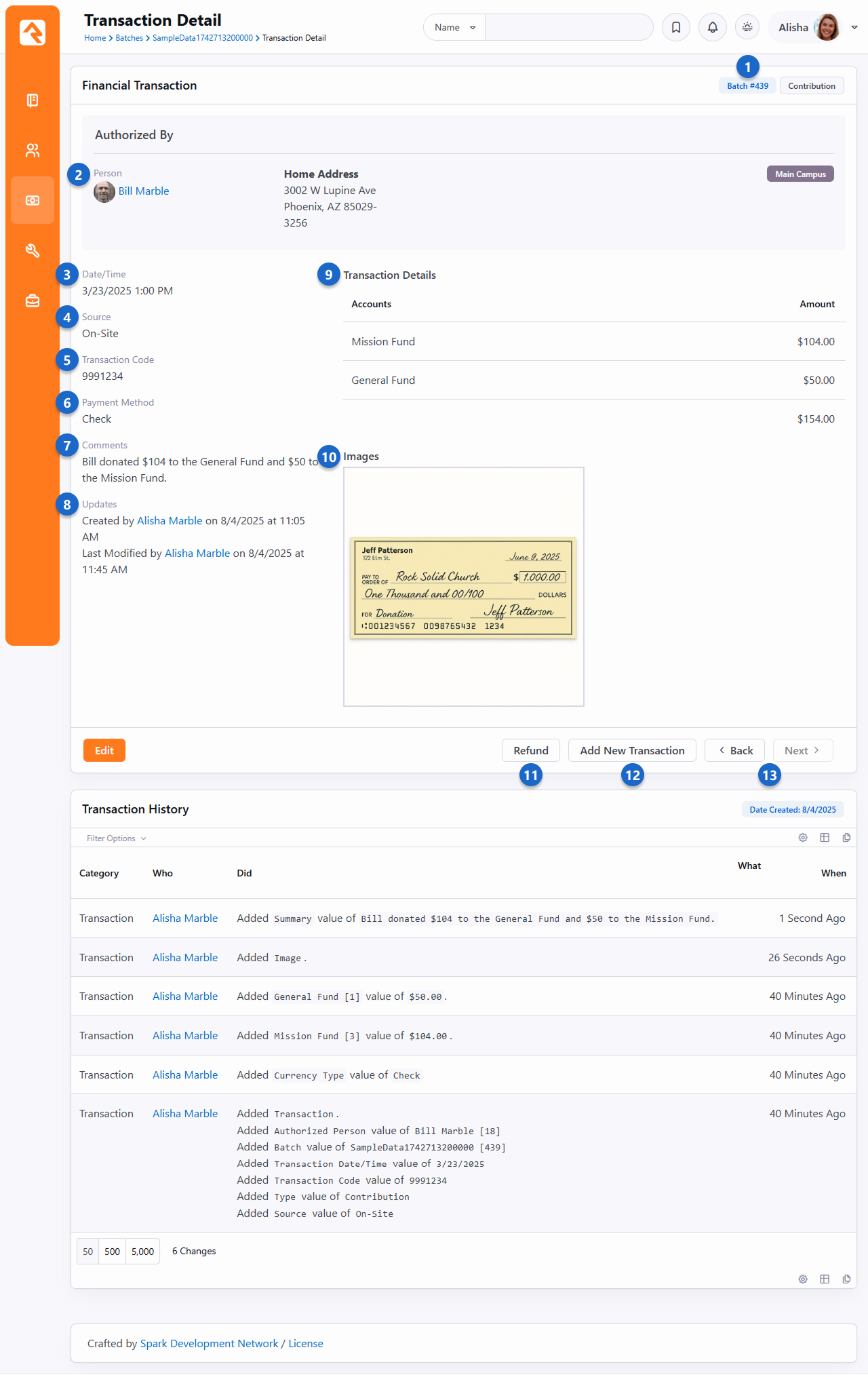The height and width of the screenshot is (1375, 868).
Task: Click into the top search input field
Action: pyautogui.click(x=568, y=27)
